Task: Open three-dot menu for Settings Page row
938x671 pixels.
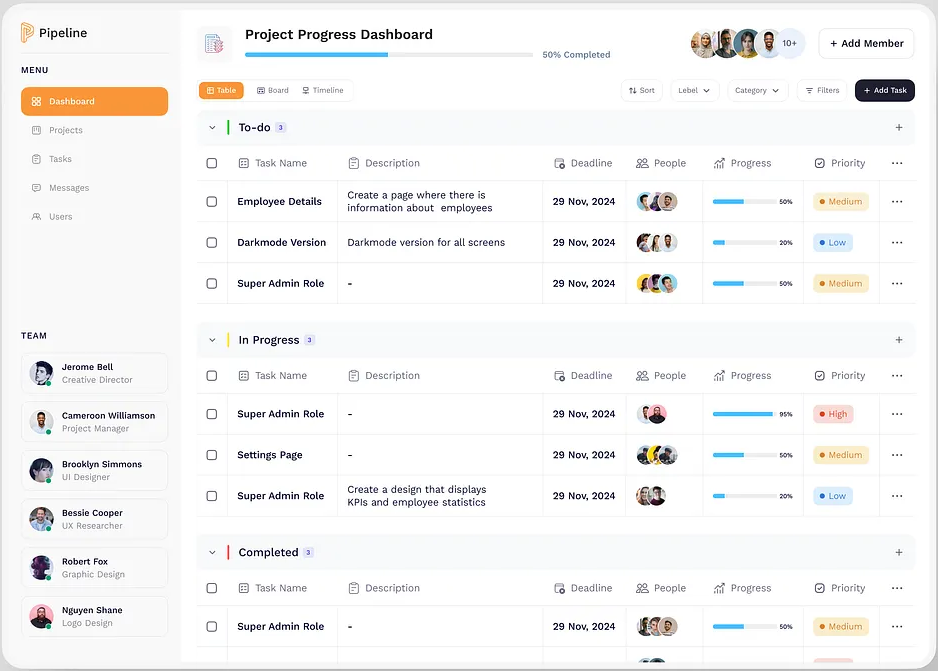Action: (896, 455)
